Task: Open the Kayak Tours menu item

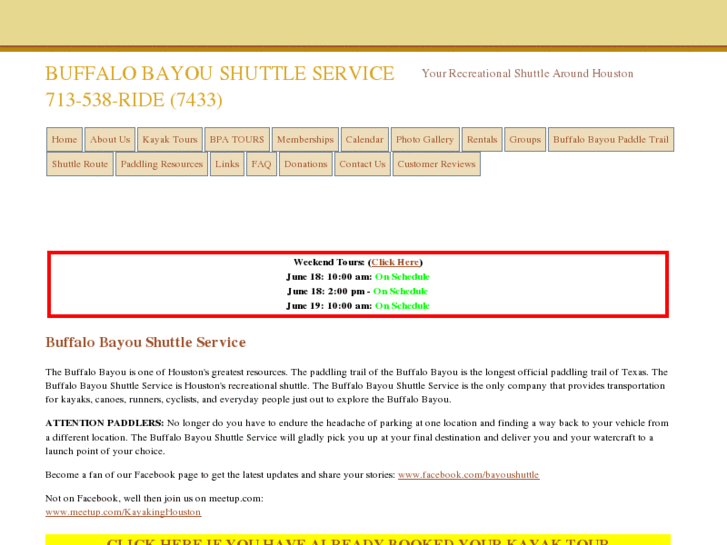Action: point(170,140)
